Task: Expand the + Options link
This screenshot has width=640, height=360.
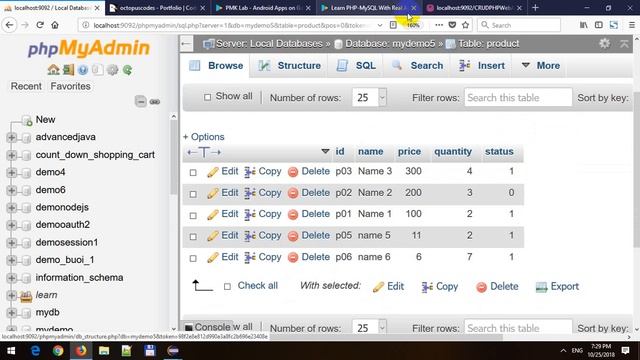Action: point(204,137)
